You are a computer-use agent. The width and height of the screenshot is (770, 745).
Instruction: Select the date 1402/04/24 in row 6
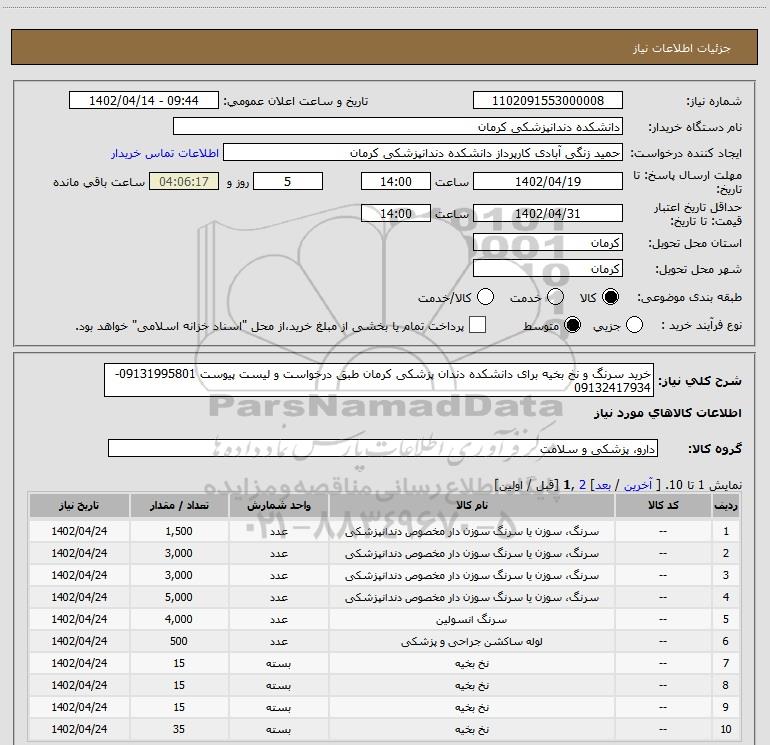79,641
